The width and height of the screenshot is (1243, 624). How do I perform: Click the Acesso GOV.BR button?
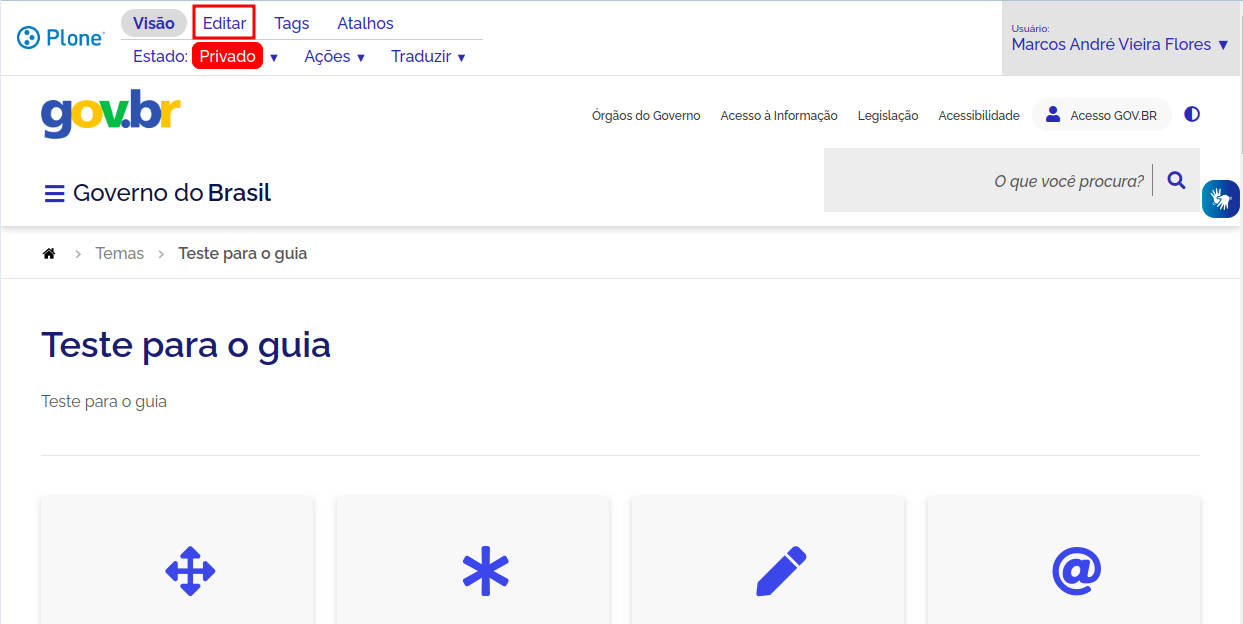(x=1100, y=114)
